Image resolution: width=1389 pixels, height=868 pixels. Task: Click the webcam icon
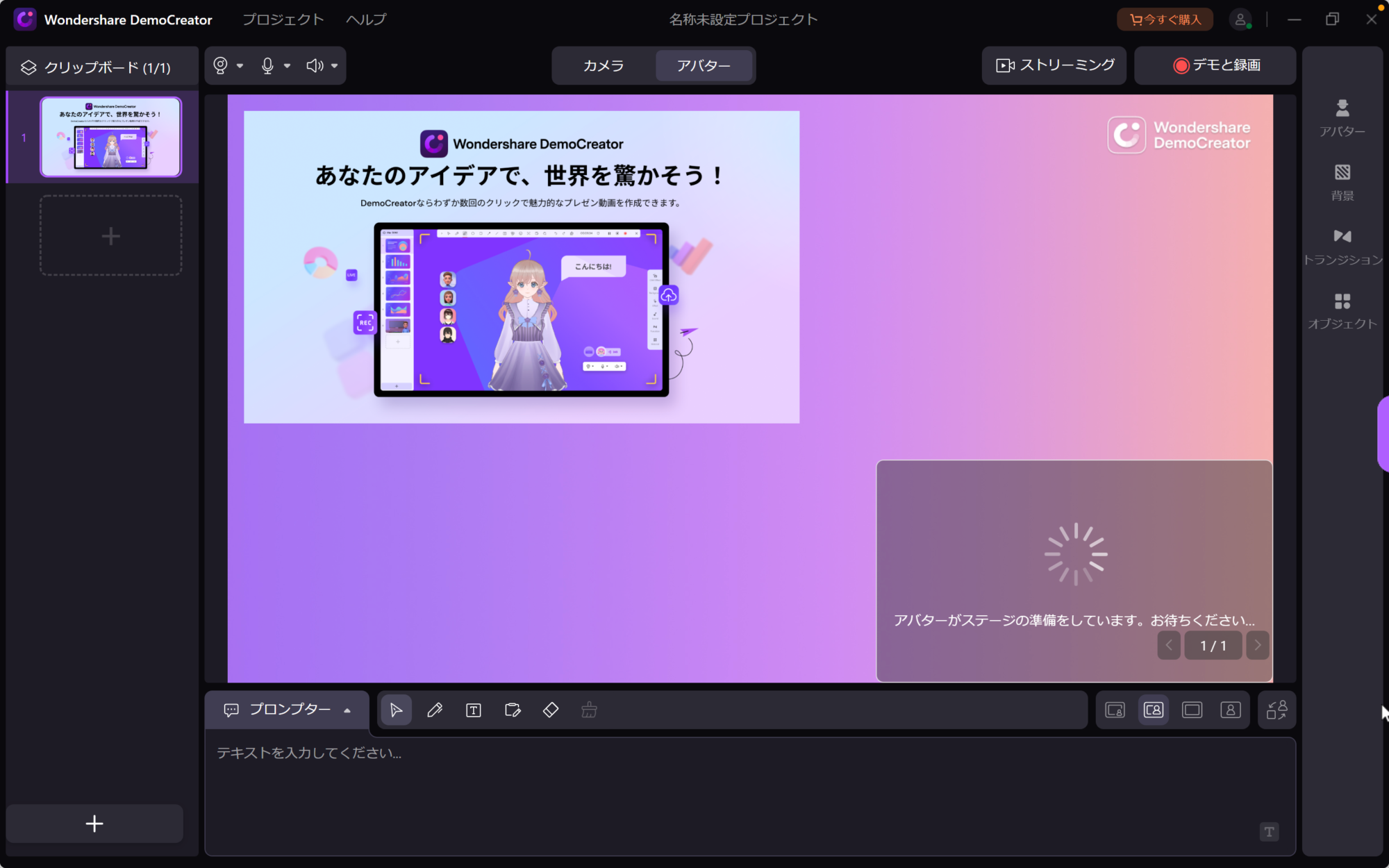220,65
